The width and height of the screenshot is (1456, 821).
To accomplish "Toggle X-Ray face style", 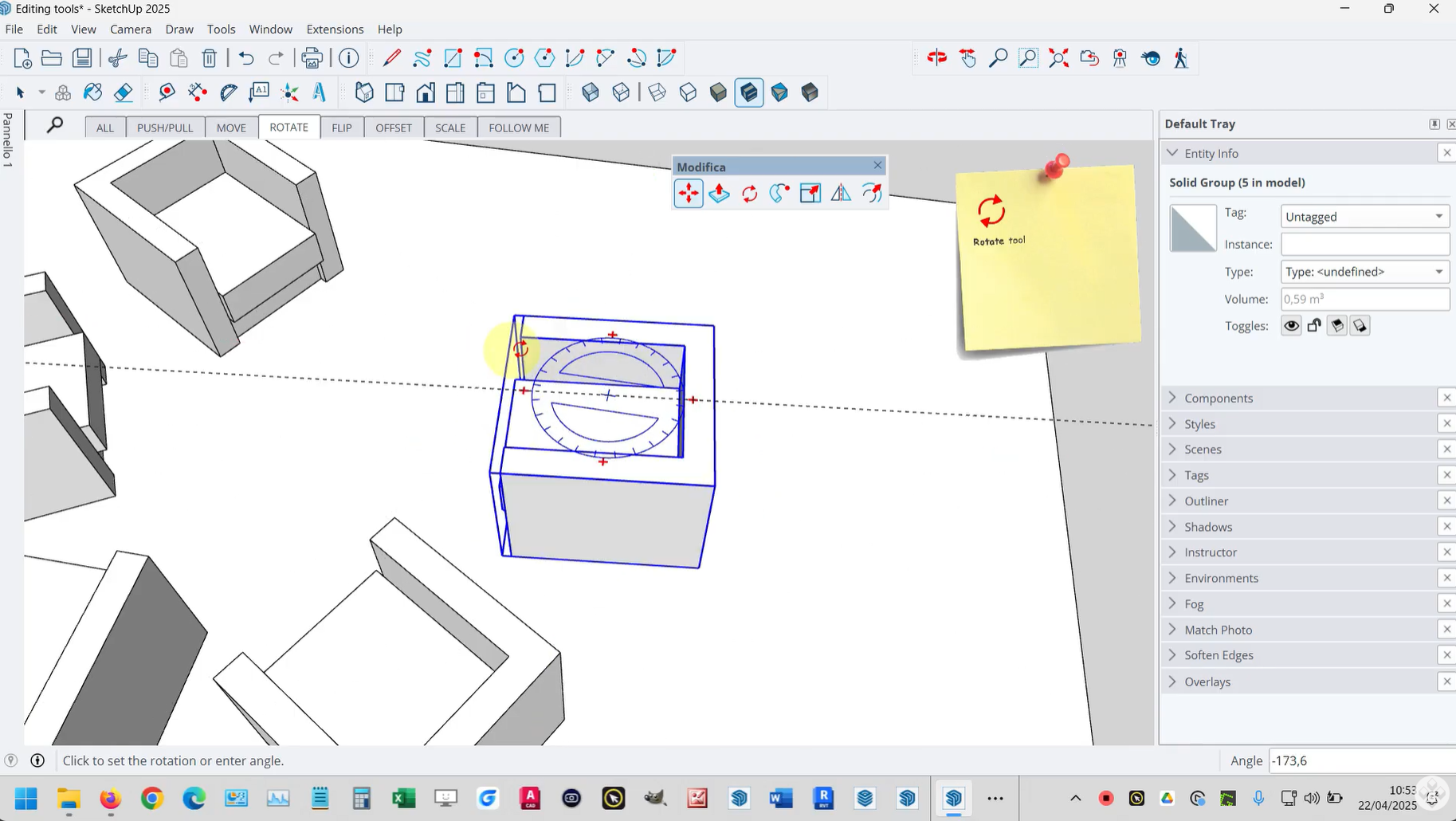I will click(591, 92).
